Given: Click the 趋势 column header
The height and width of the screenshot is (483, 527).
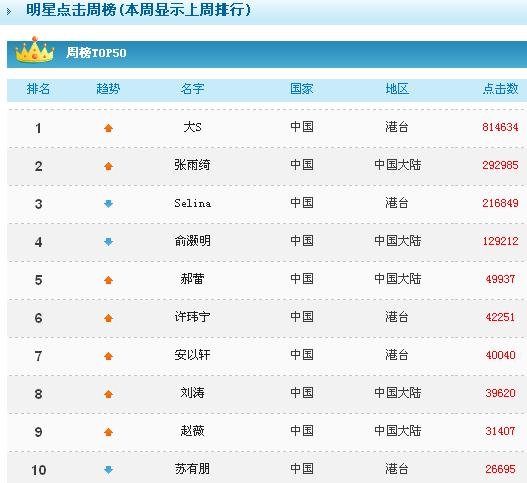Looking at the screenshot, I should tap(108, 89).
